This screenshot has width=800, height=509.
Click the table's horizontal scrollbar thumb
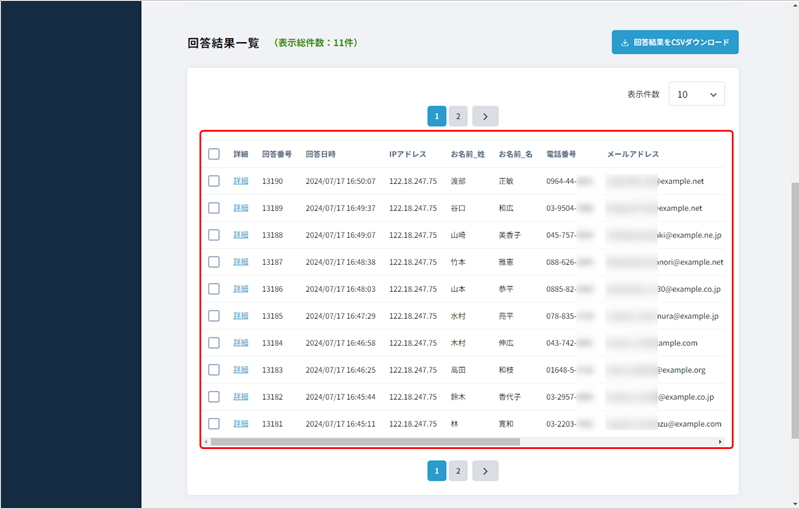(x=365, y=441)
